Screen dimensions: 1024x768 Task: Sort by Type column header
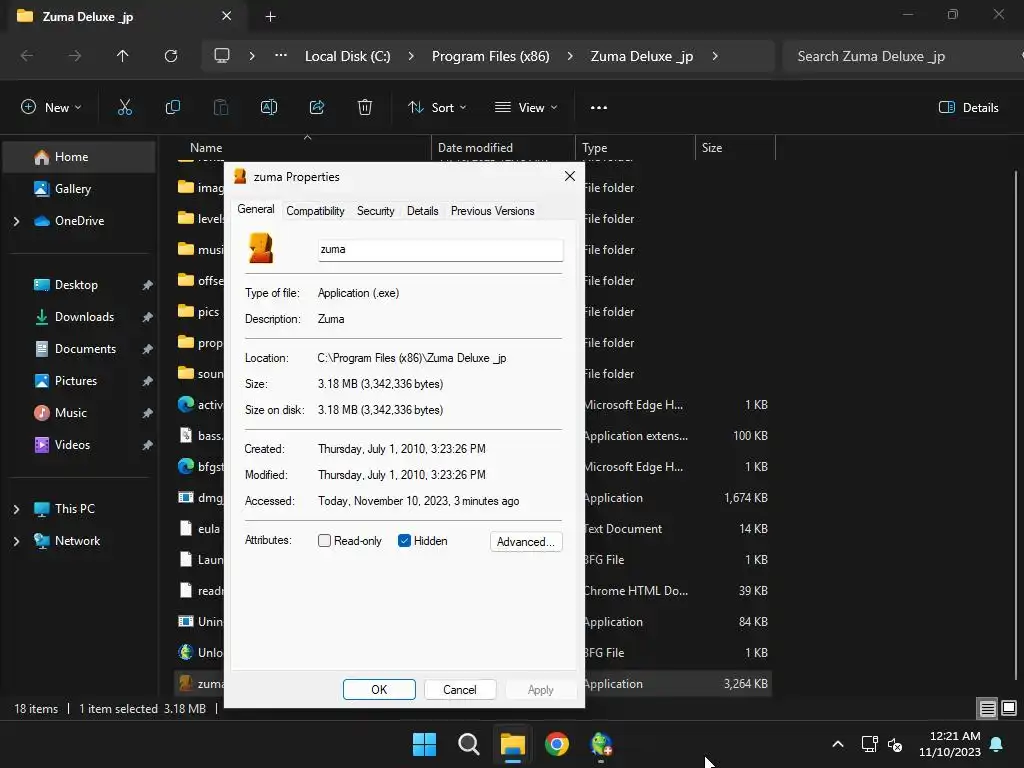(635, 148)
